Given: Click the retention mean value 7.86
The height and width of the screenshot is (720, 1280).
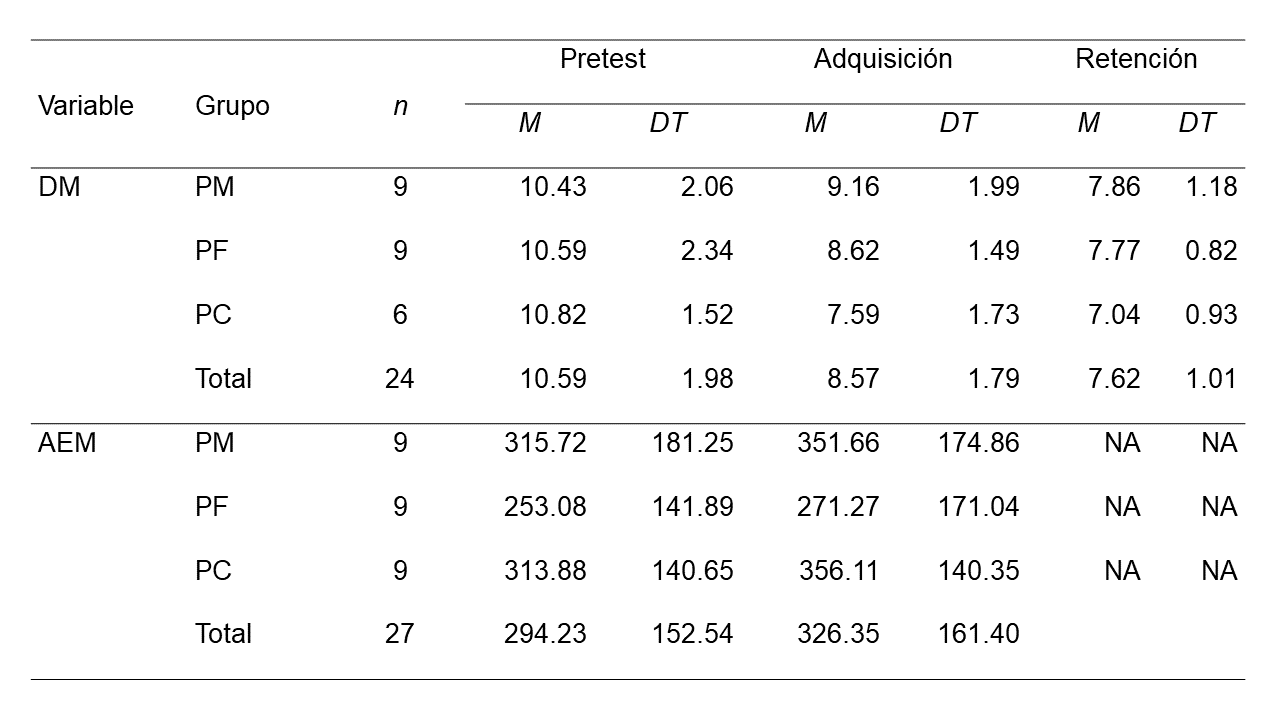Looking at the screenshot, I should point(1113,187).
